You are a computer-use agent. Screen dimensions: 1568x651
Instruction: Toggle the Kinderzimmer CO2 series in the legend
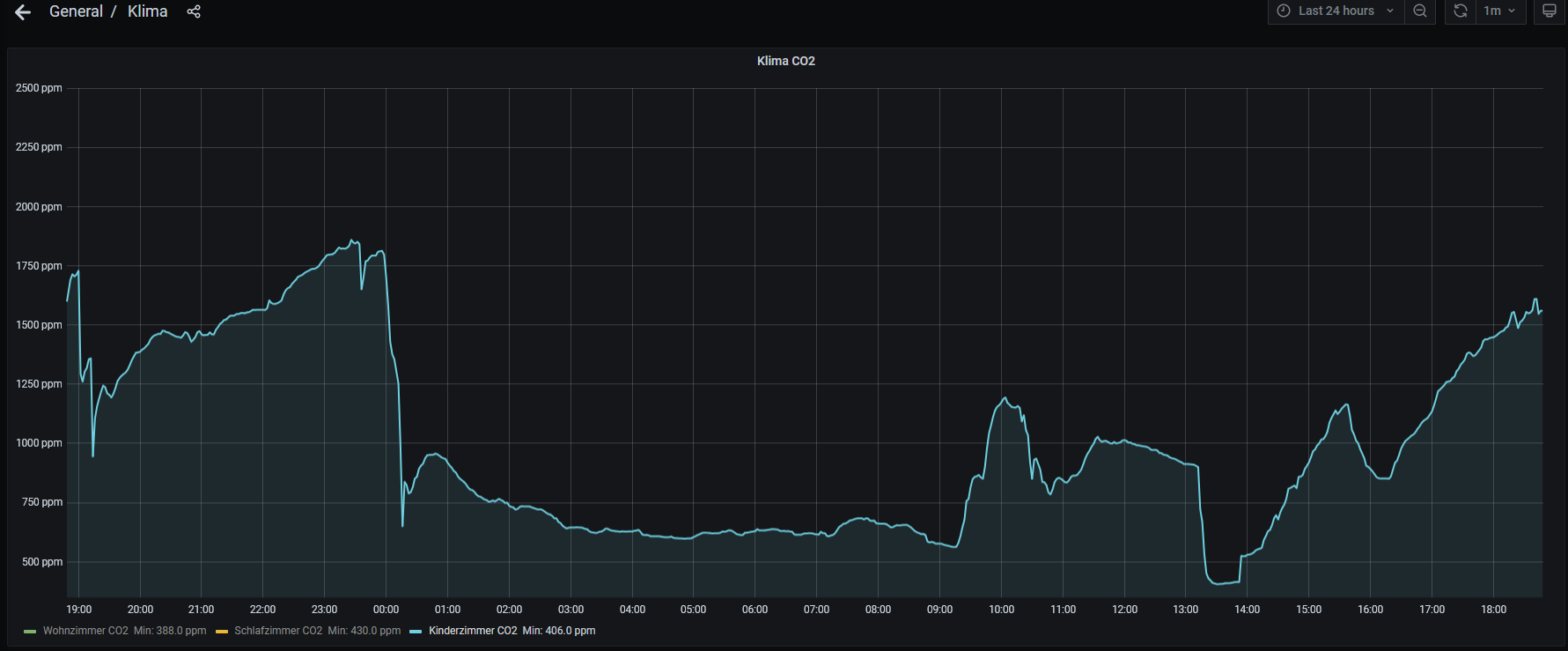pos(473,631)
